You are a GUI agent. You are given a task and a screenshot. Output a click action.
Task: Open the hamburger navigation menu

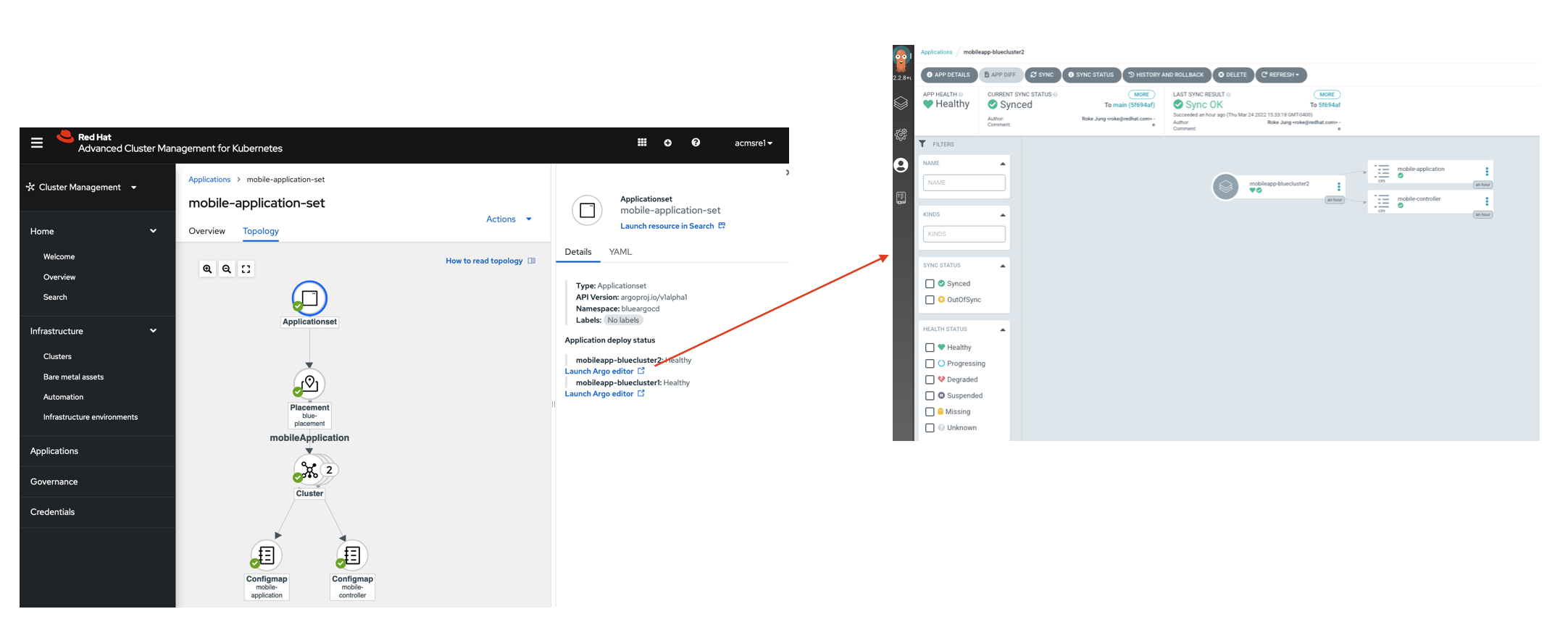click(37, 143)
